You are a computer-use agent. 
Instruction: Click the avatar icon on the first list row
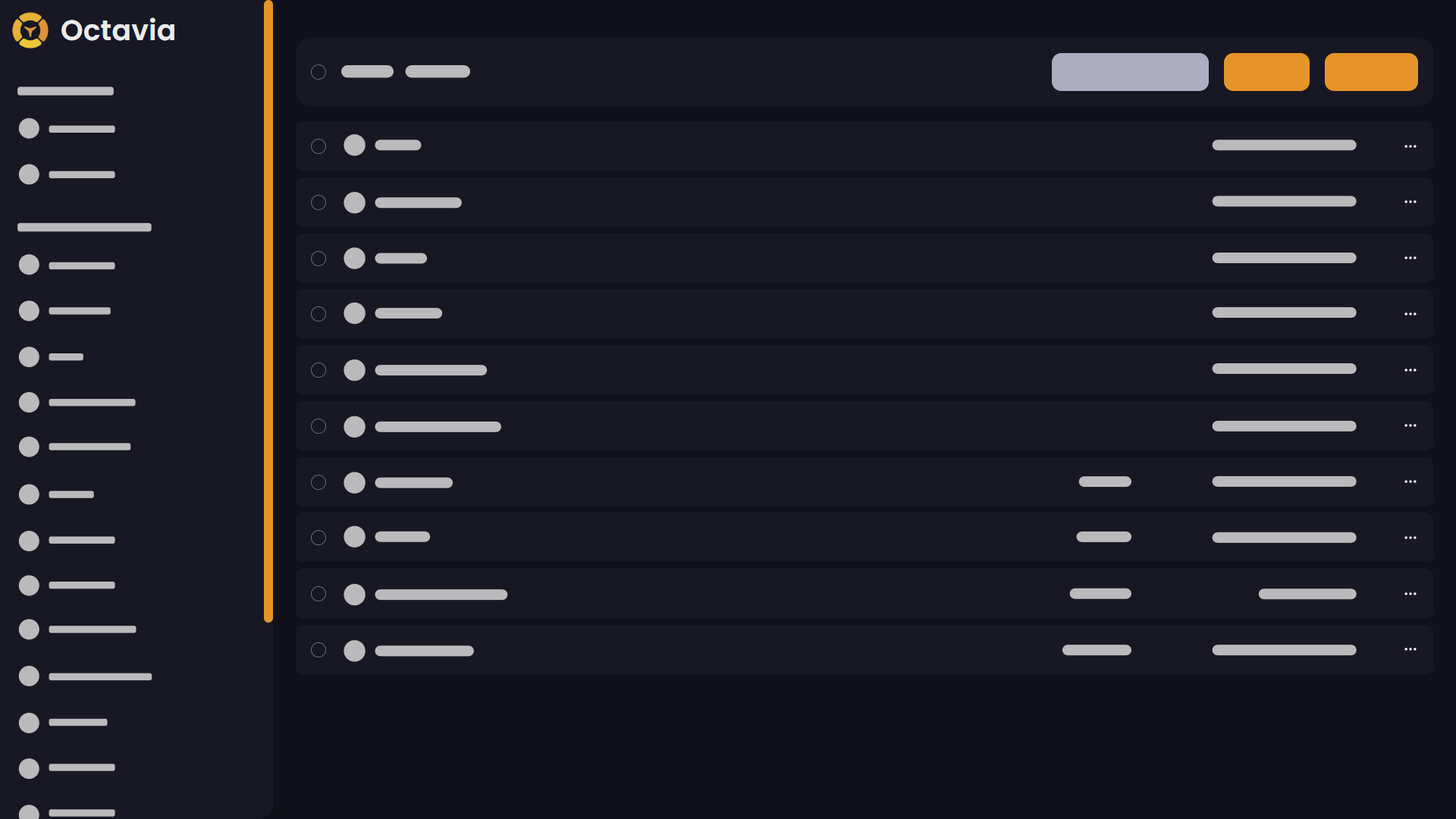click(354, 146)
